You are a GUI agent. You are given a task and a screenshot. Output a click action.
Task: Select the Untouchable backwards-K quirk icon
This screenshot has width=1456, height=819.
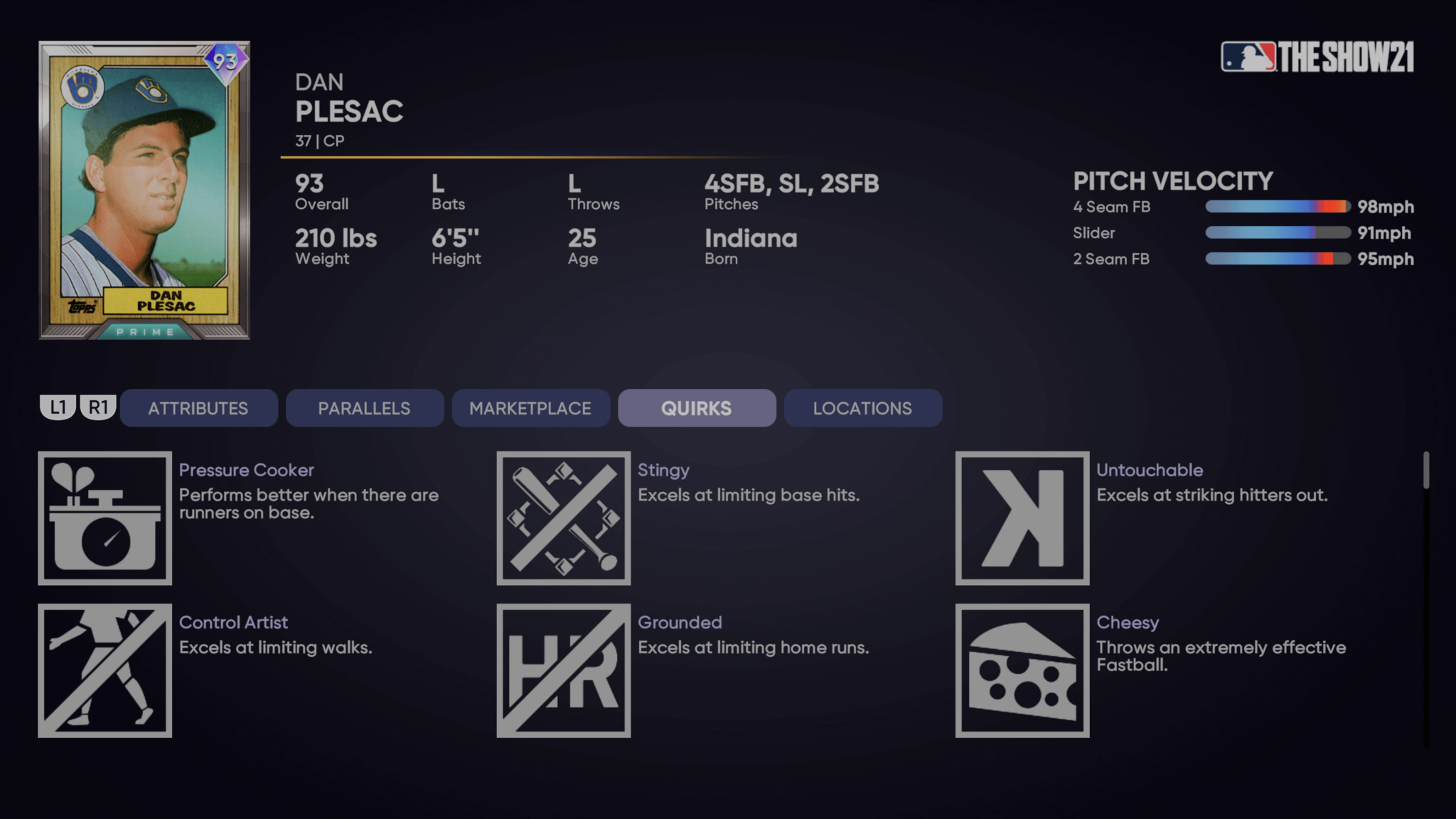(1022, 518)
